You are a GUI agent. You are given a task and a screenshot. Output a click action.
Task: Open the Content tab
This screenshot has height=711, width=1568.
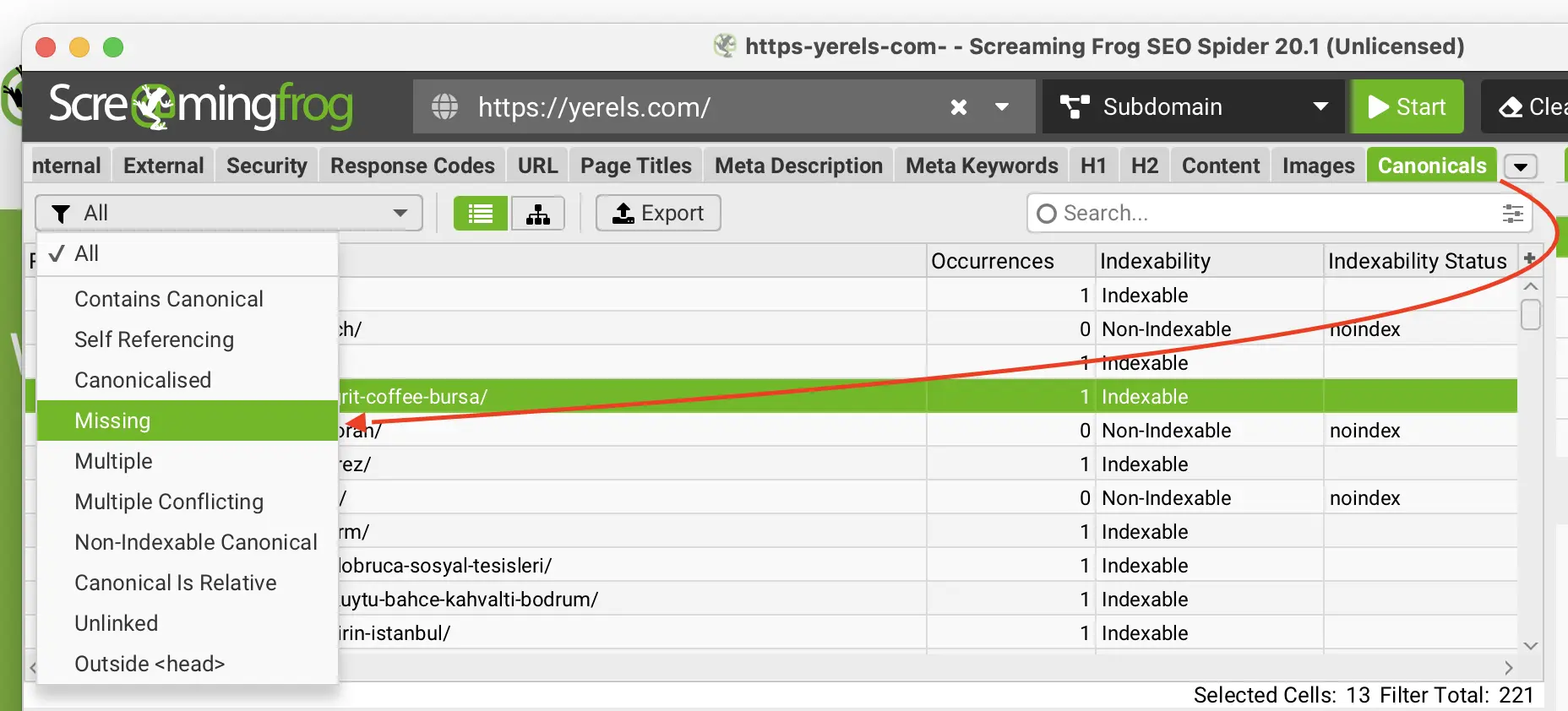[x=1221, y=166]
